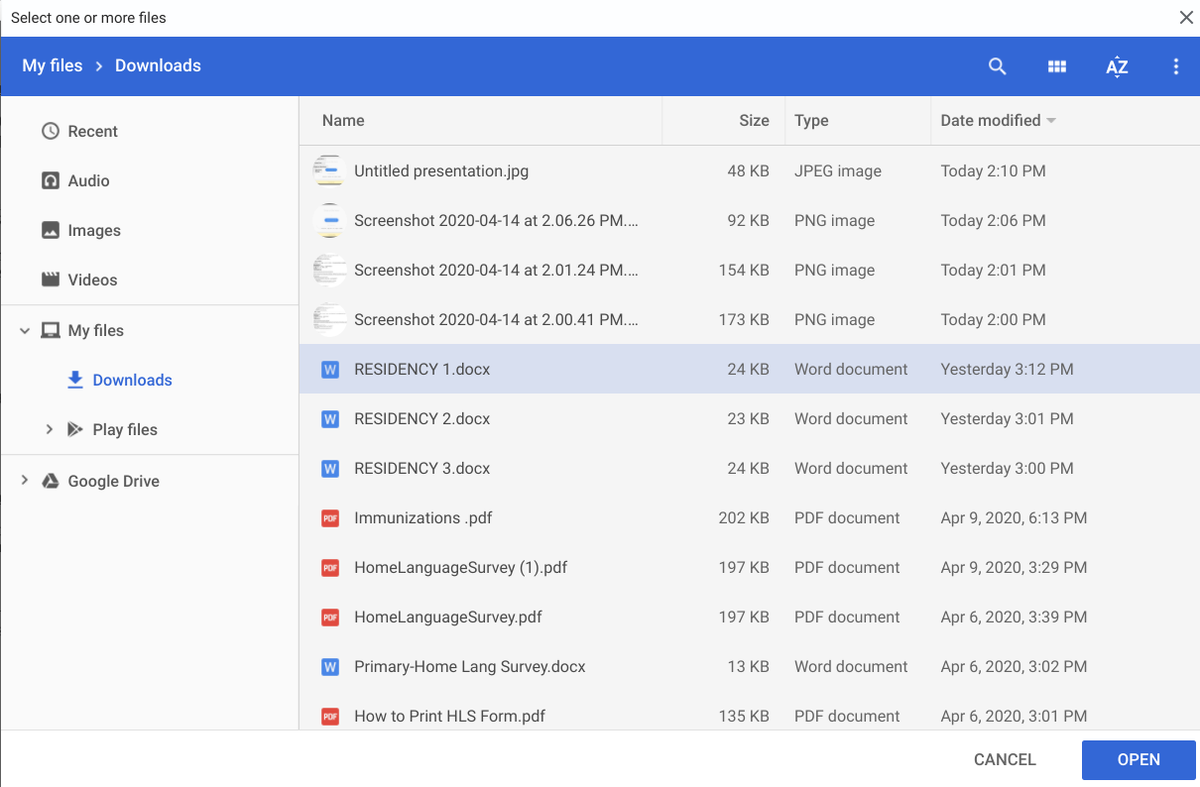Open the search icon in header
The width and height of the screenshot is (1200, 787).
pyautogui.click(x=997, y=66)
